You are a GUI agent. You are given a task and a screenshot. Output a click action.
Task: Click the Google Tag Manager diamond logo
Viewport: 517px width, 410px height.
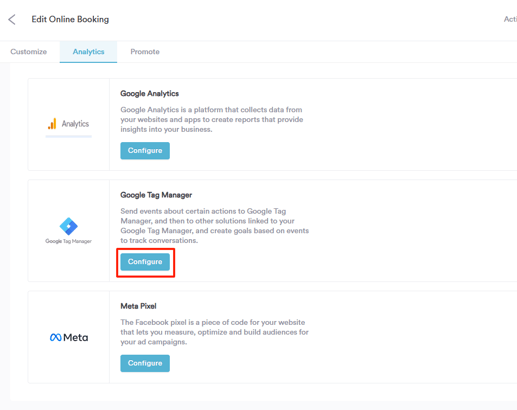coord(68,226)
